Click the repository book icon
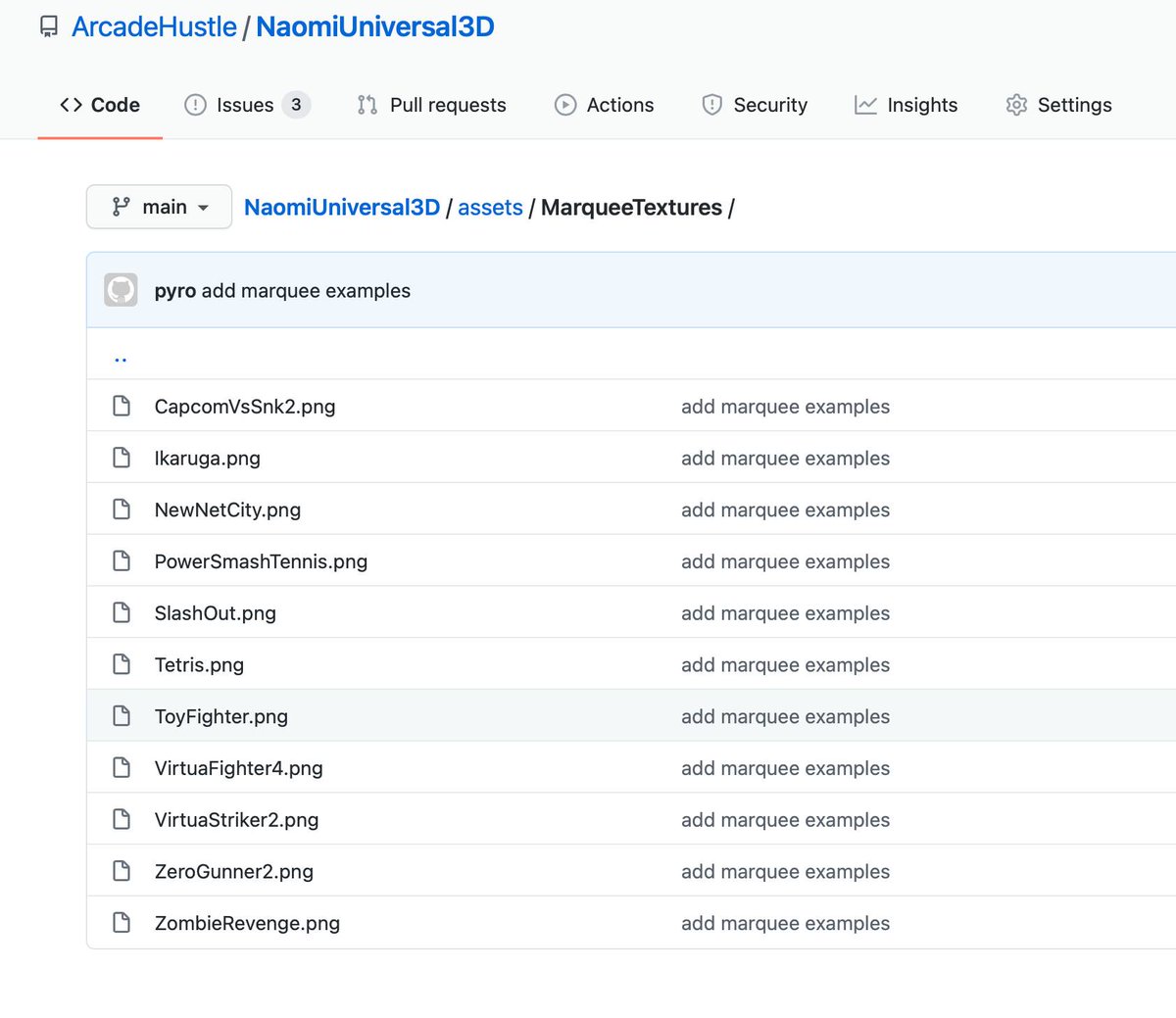This screenshot has height=1018, width=1176. pos(49,27)
